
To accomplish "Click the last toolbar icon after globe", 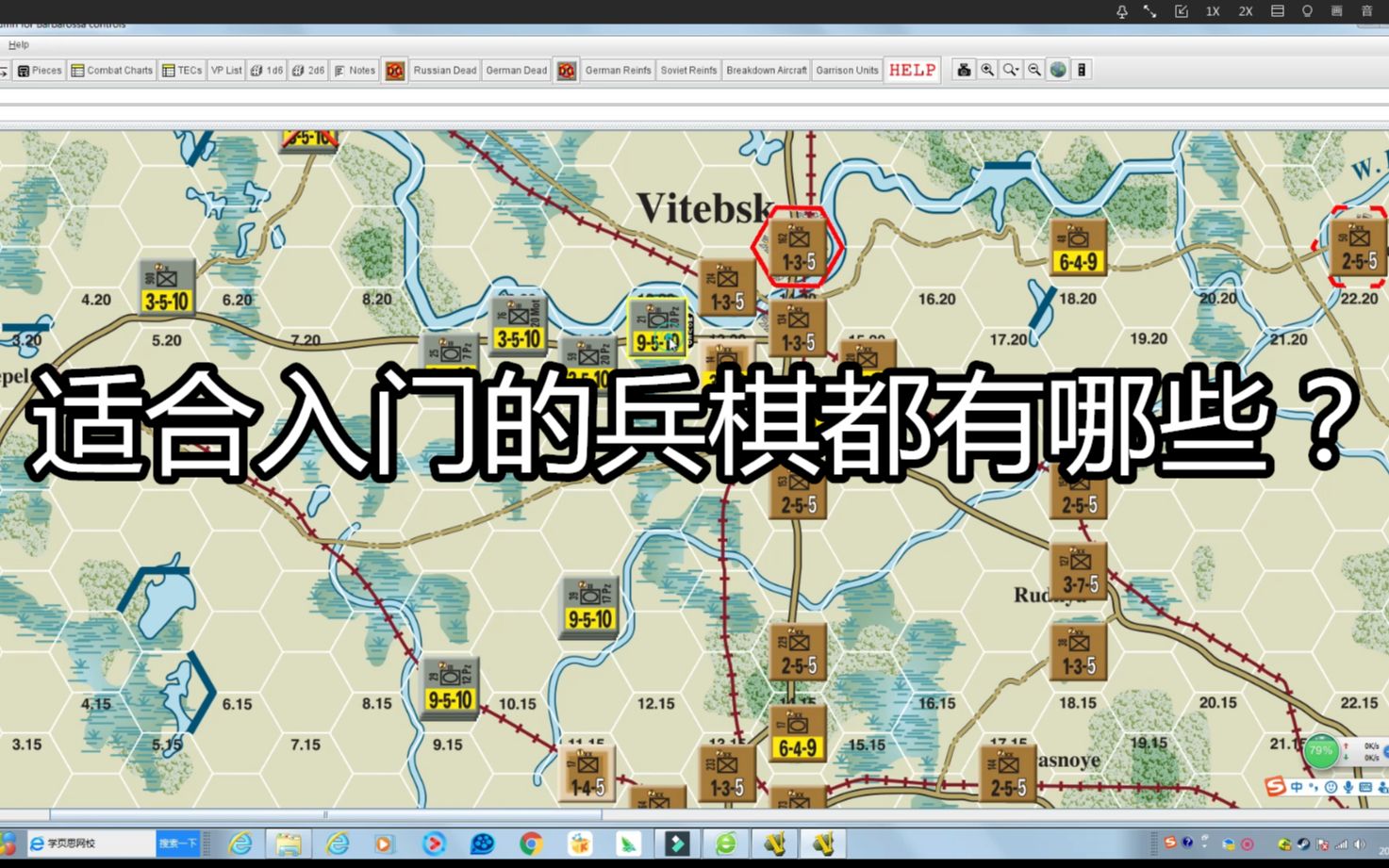I will click(1082, 71).
